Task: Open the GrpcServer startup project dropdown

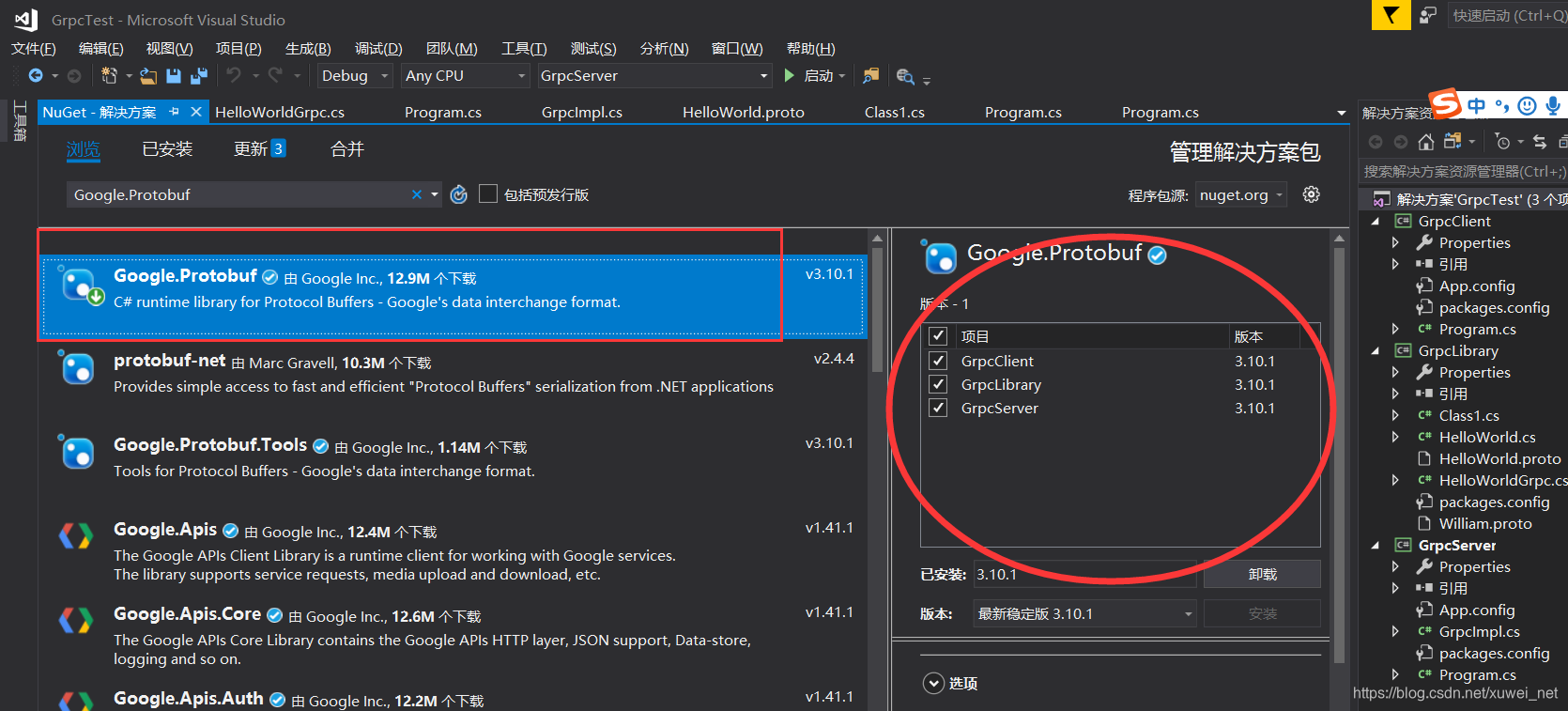Action: (654, 75)
